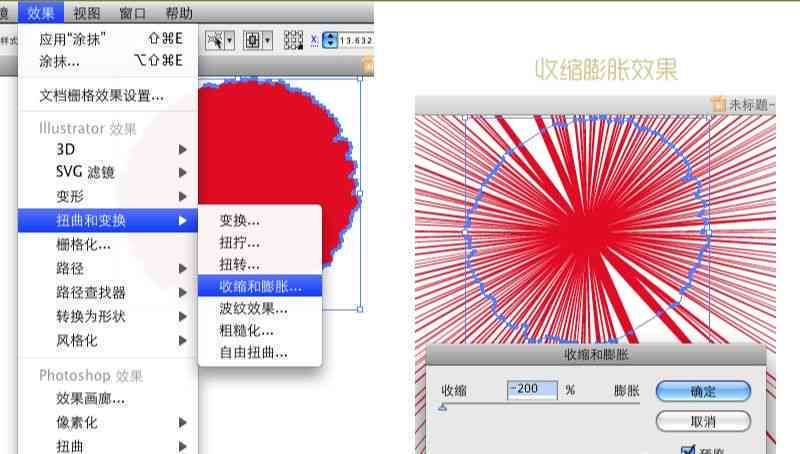800x454 pixels.
Task: Choose 扭拧... in the submenu
Action: click(x=260, y=242)
